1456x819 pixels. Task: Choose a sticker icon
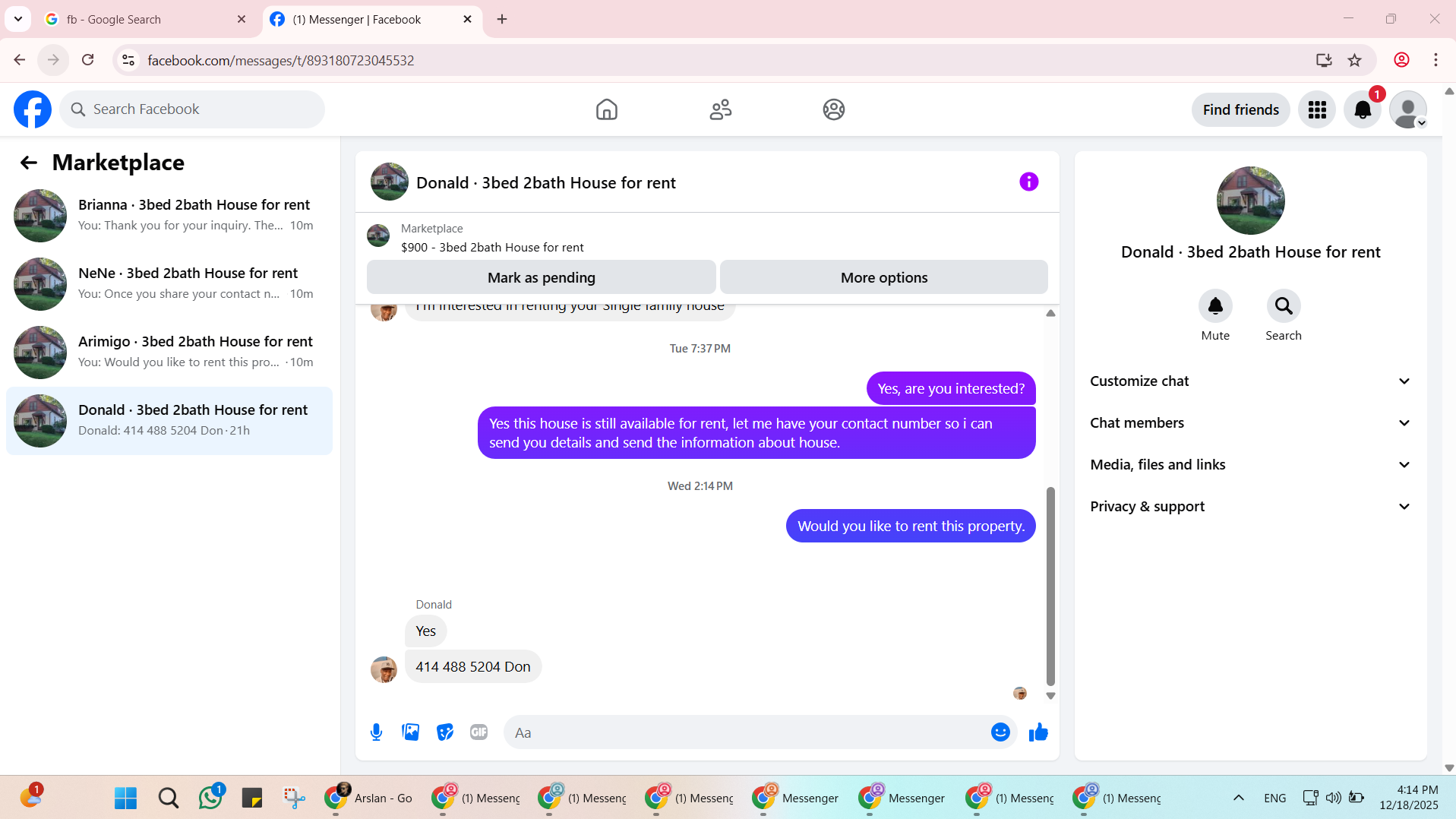pyautogui.click(x=445, y=732)
